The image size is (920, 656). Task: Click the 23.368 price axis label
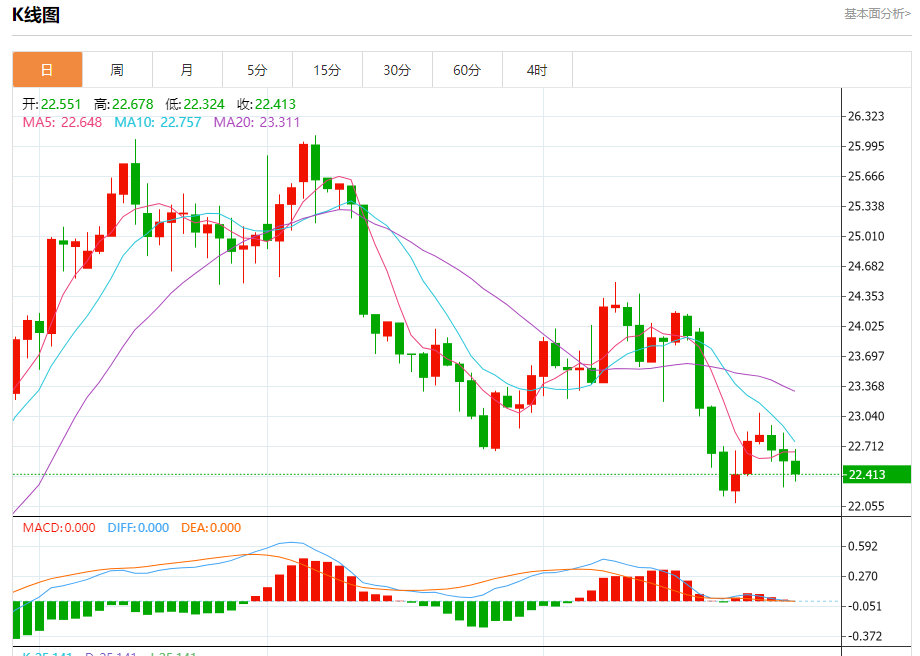[866, 386]
